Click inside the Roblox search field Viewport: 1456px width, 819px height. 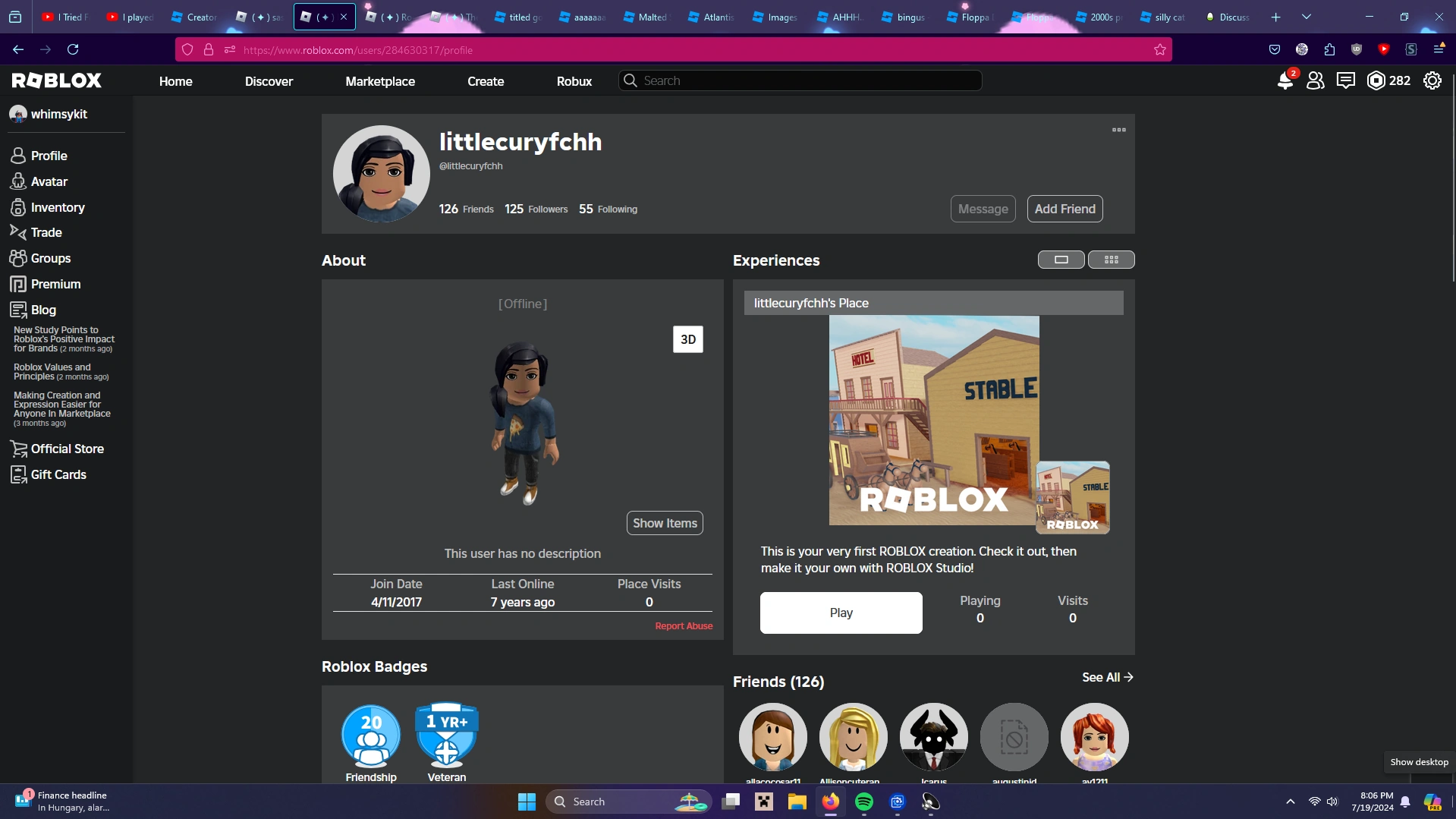799,80
